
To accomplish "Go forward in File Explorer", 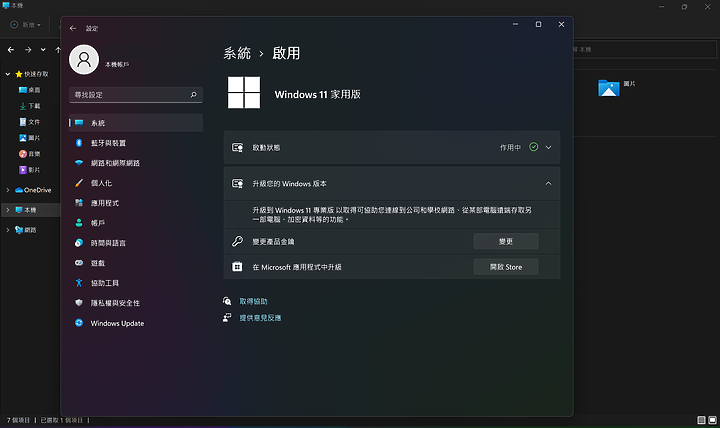I will click(28, 50).
